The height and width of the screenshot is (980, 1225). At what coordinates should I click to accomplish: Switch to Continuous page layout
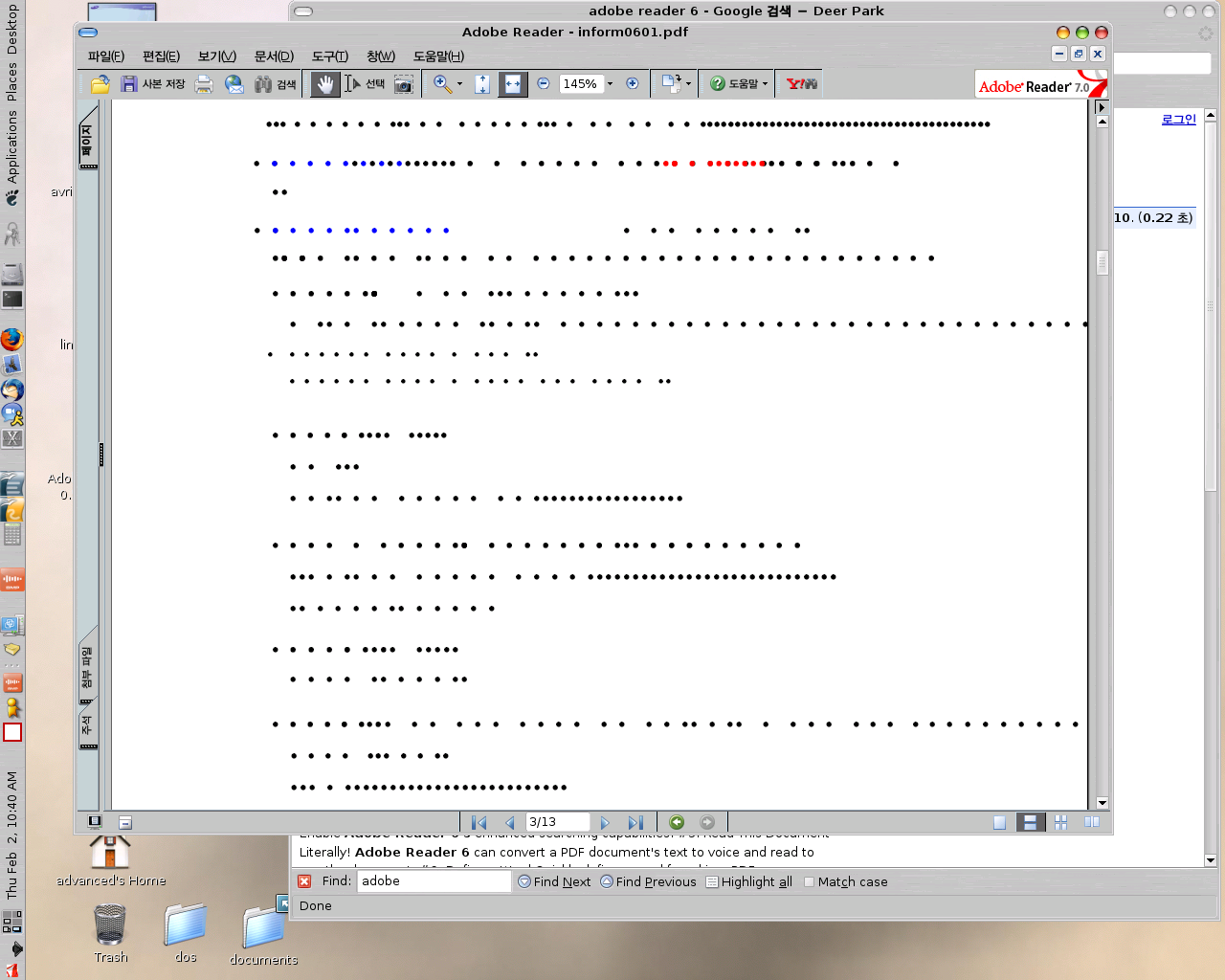[x=1030, y=822]
